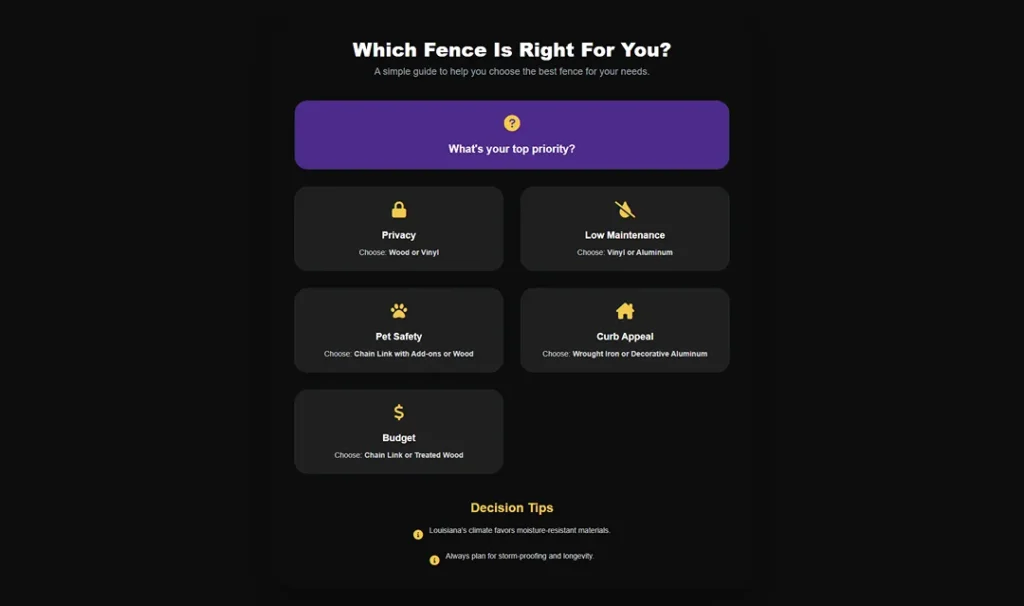The height and width of the screenshot is (606, 1024).
Task: Click the broom icon for Low Maintenance
Action: [624, 209]
